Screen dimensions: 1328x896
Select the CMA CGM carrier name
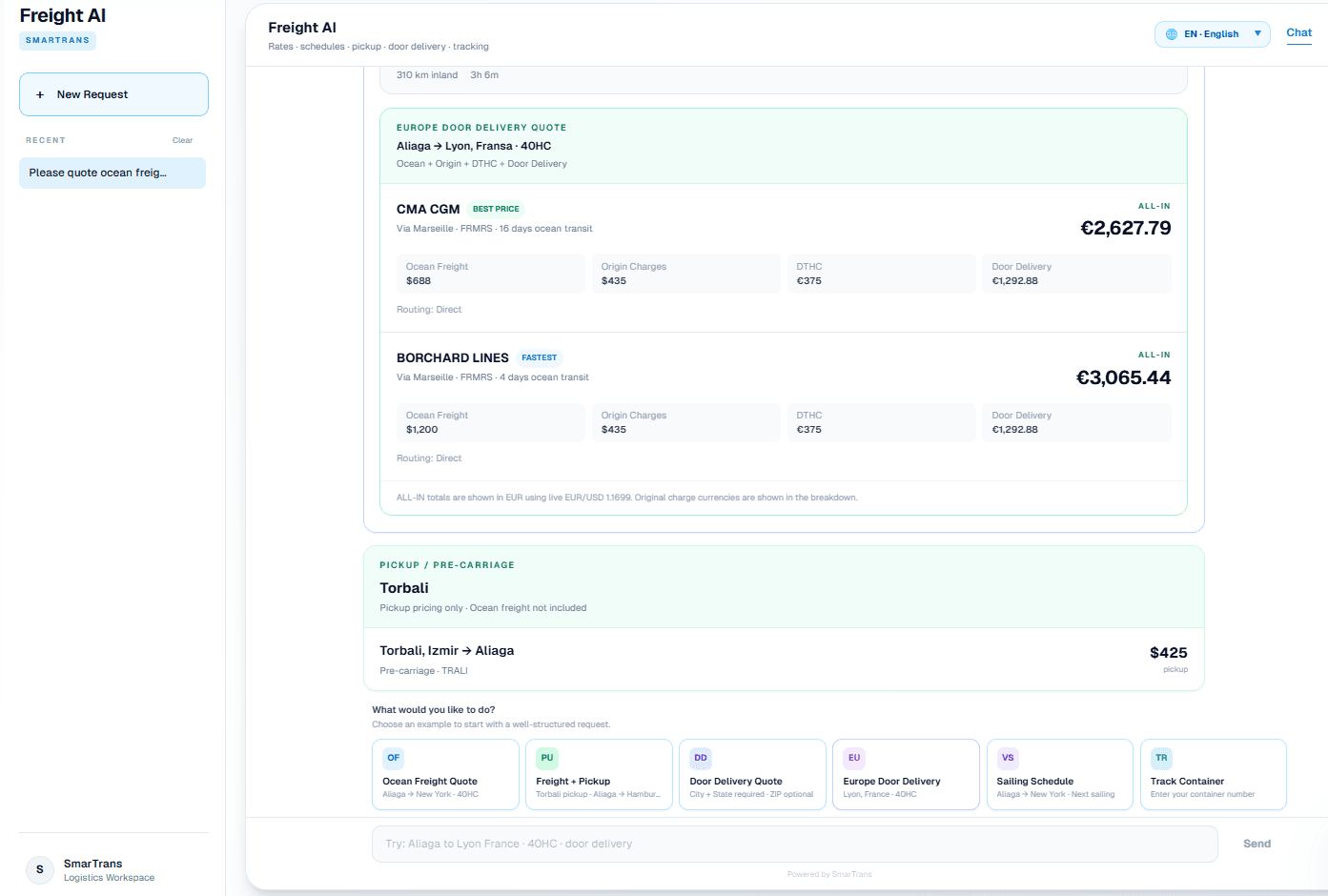(428, 209)
